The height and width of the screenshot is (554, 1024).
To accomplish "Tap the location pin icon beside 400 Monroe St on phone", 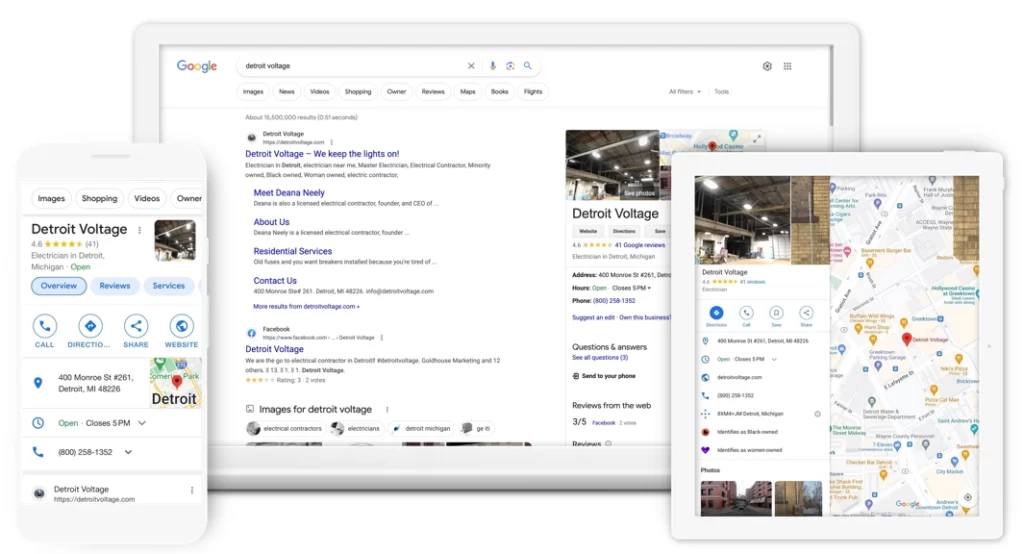I will point(38,383).
